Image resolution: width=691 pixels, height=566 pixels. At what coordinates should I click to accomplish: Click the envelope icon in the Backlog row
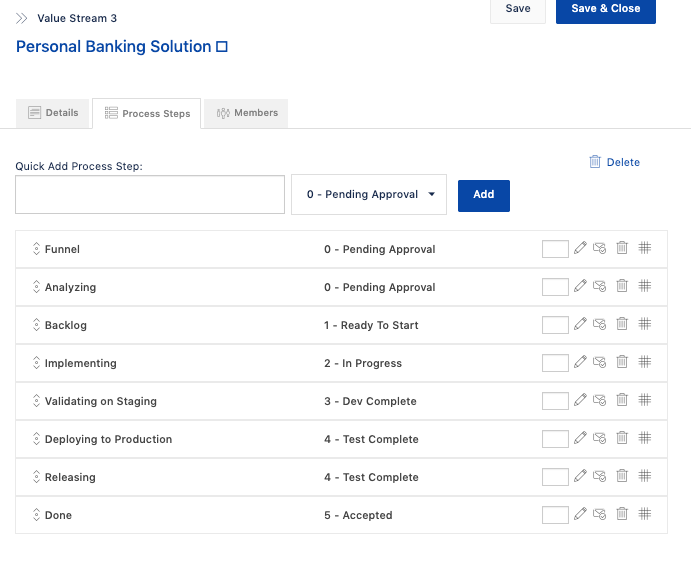coord(600,324)
